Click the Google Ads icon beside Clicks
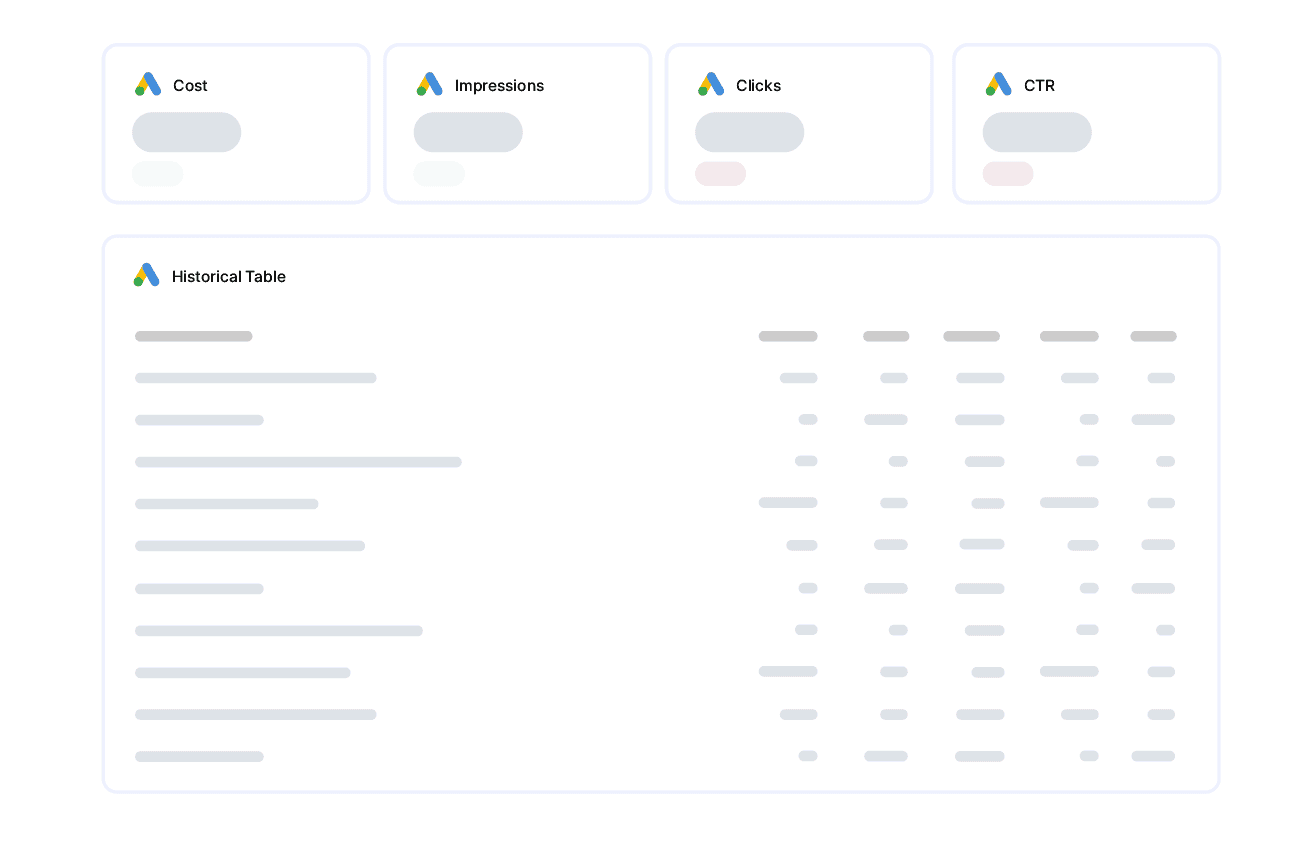 point(711,85)
